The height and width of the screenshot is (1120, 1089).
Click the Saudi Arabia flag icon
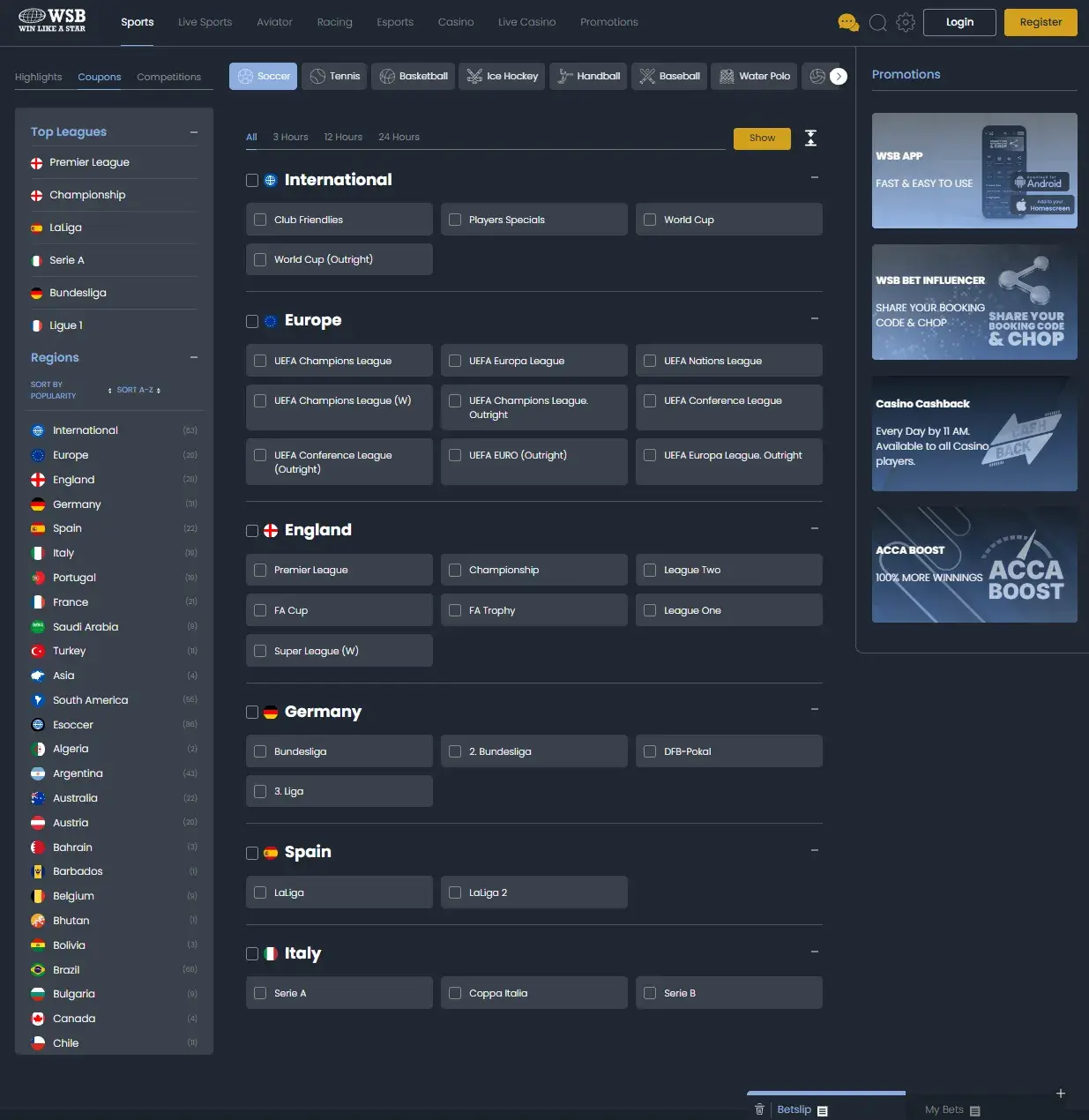(38, 627)
